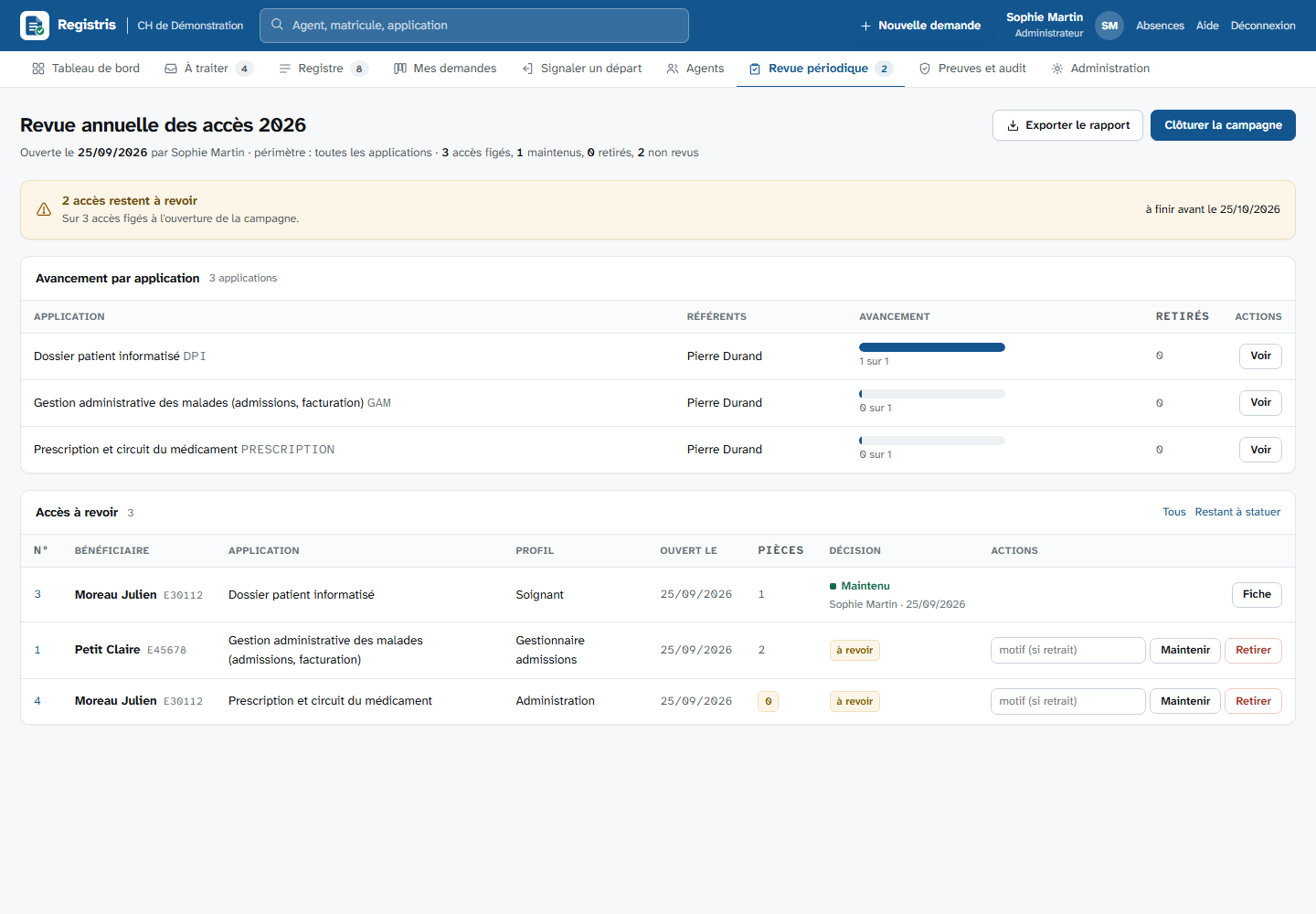Click Exporter le rapport

[x=1067, y=125]
